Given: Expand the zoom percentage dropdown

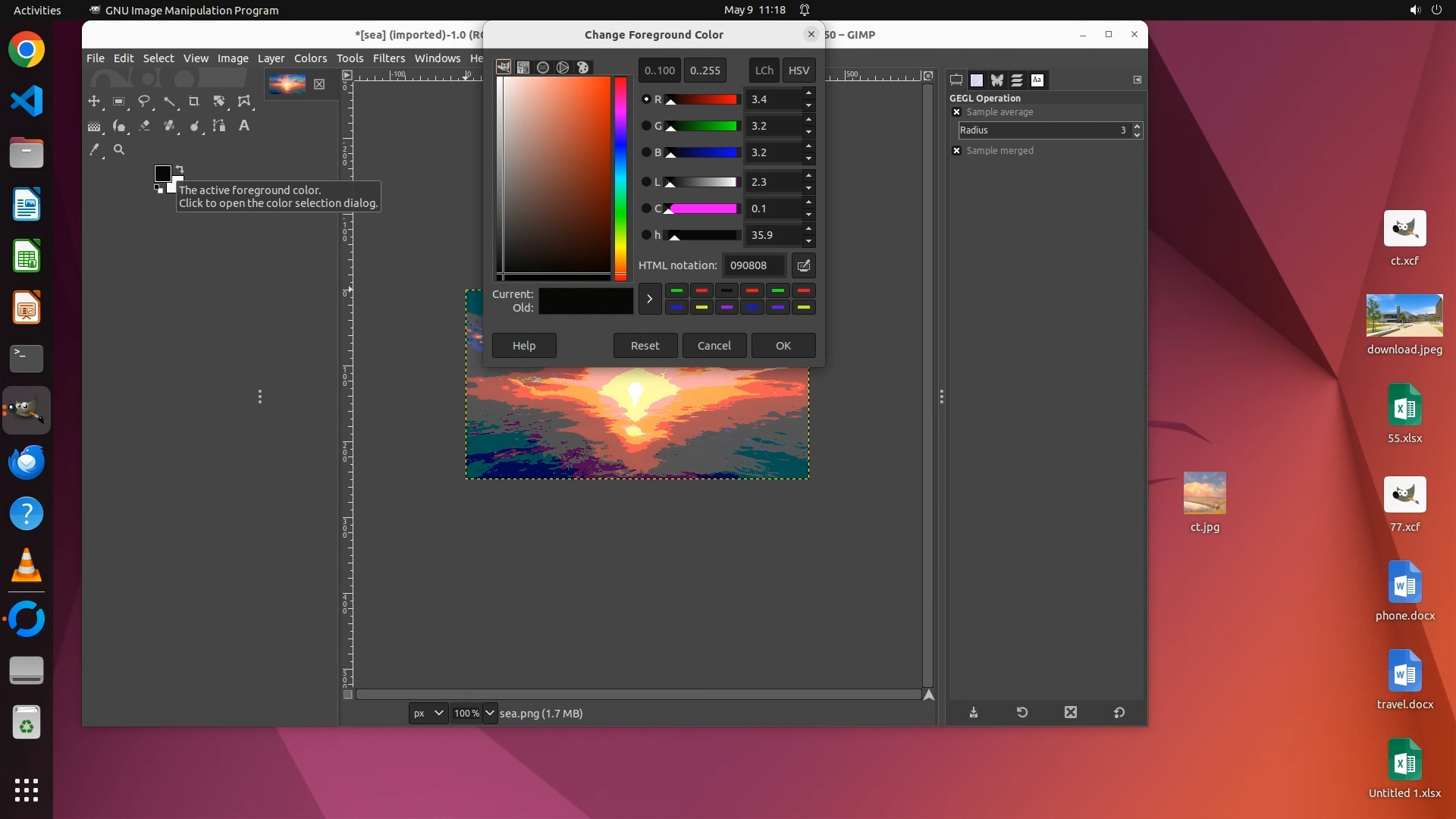Looking at the screenshot, I should pyautogui.click(x=490, y=714).
